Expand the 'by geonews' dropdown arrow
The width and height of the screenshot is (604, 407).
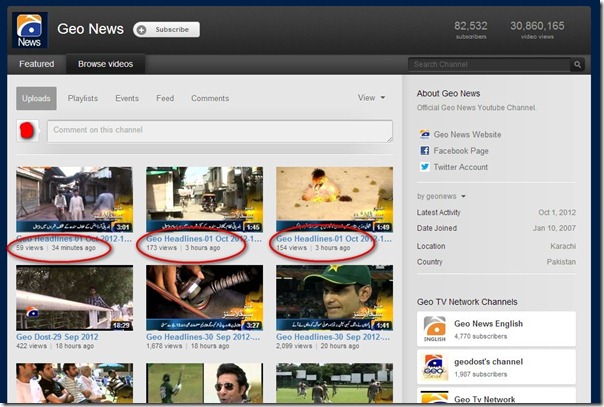tap(463, 196)
